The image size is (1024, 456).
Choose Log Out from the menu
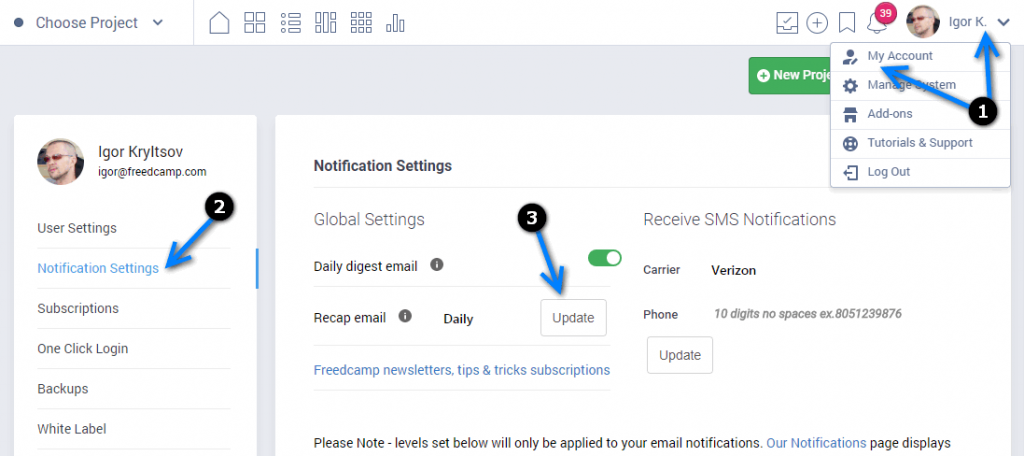920,172
